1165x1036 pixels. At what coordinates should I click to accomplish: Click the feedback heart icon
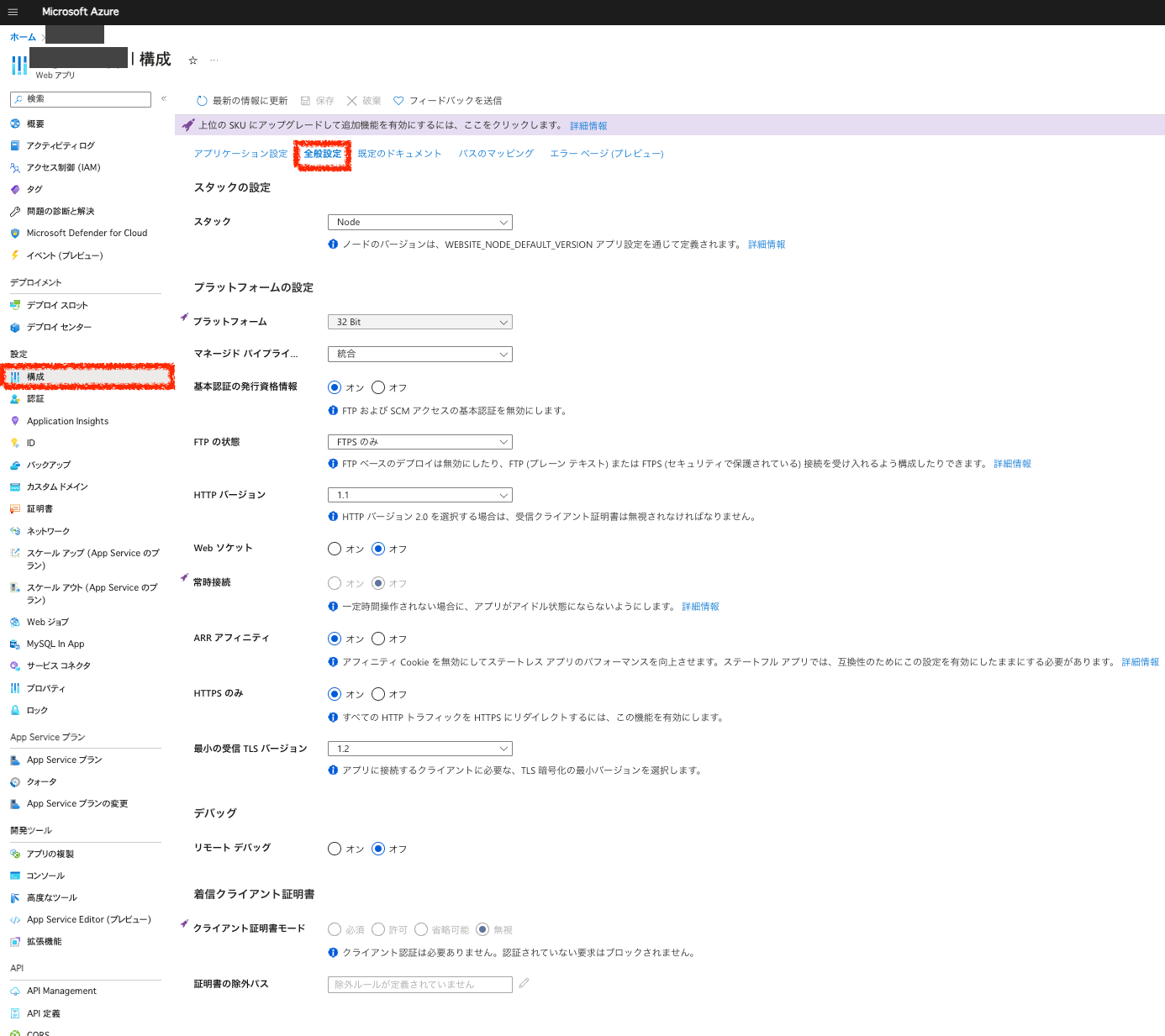tap(399, 101)
